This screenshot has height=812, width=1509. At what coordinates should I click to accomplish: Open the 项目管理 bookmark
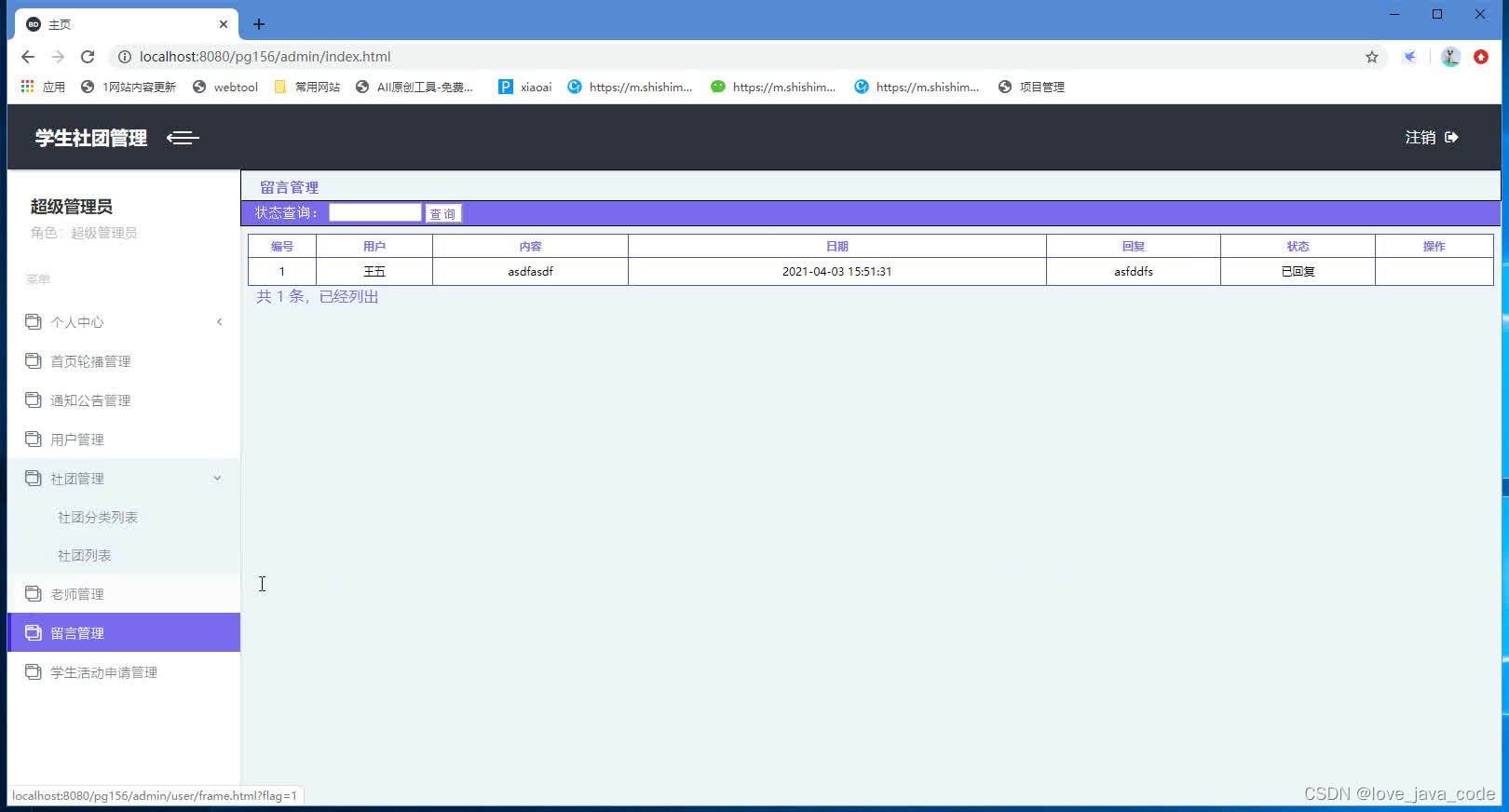[x=1031, y=87]
